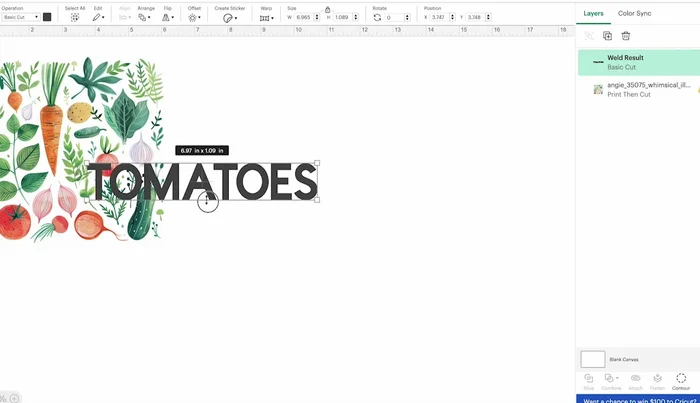Open the Flip tool menu
This screenshot has height=403, width=700.
[167, 17]
